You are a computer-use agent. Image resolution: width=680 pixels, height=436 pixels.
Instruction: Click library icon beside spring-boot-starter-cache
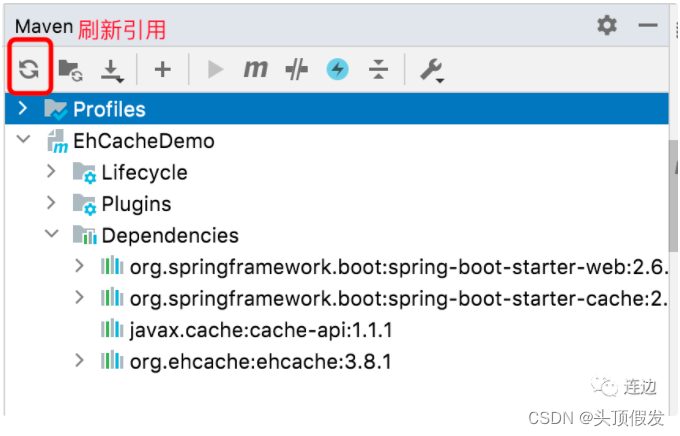click(112, 297)
